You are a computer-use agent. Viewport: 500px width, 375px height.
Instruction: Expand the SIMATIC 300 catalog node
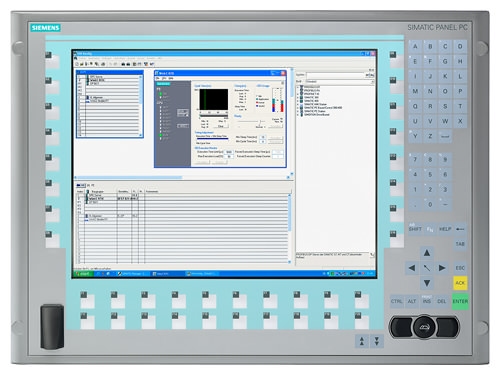click(x=298, y=98)
